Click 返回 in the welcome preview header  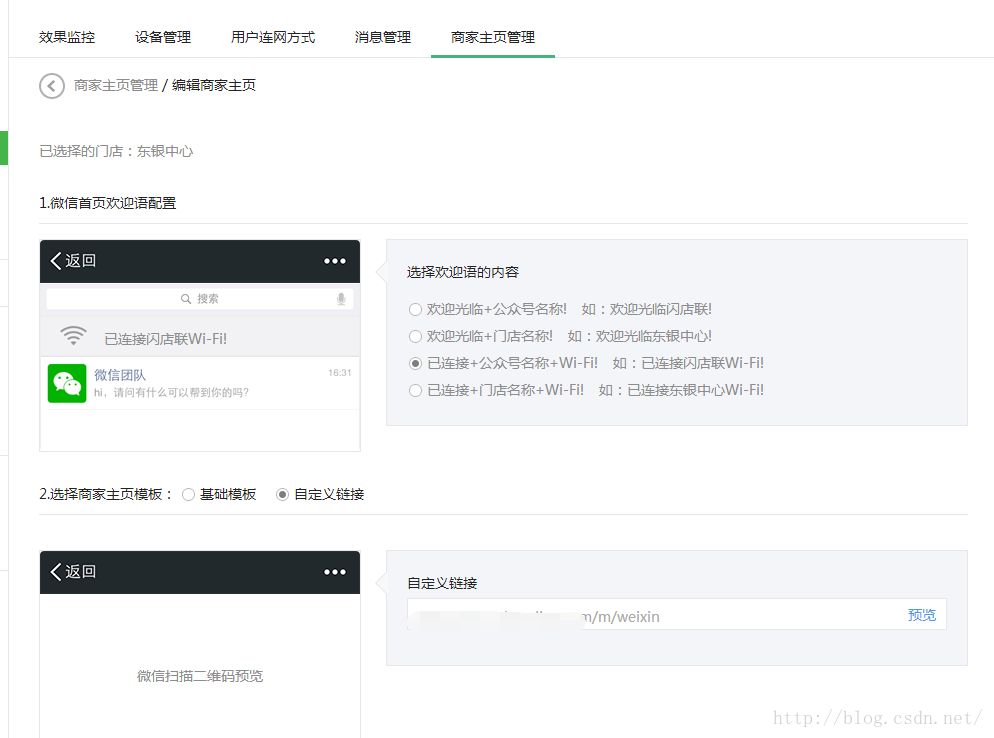tap(73, 261)
